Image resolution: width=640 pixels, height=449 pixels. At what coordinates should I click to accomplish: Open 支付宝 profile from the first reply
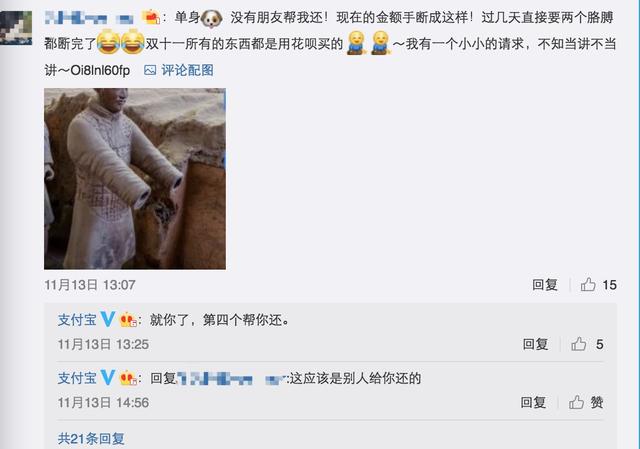coord(77,320)
